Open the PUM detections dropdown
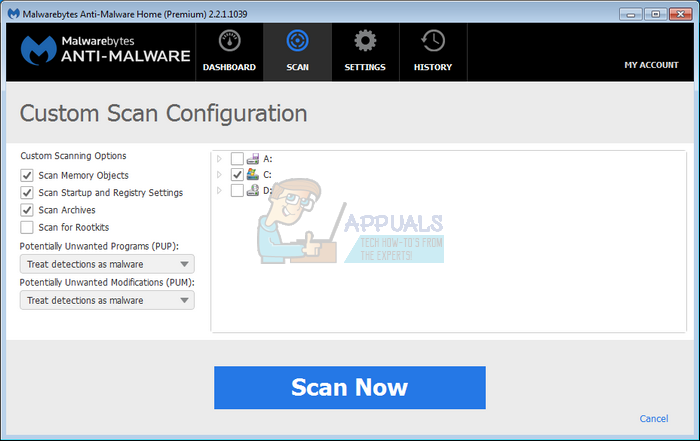Image resolution: width=700 pixels, height=441 pixels. 107,300
